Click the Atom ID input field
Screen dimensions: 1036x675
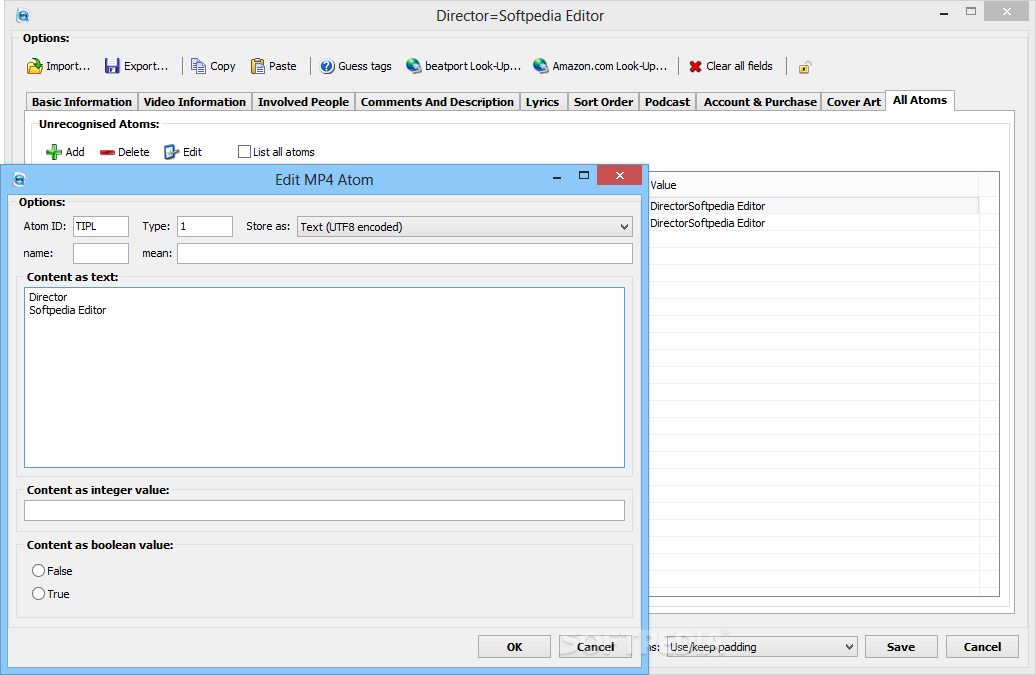point(100,227)
